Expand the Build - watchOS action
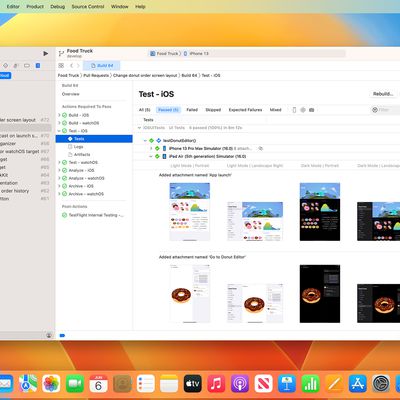The width and height of the screenshot is (400, 400). point(59,123)
